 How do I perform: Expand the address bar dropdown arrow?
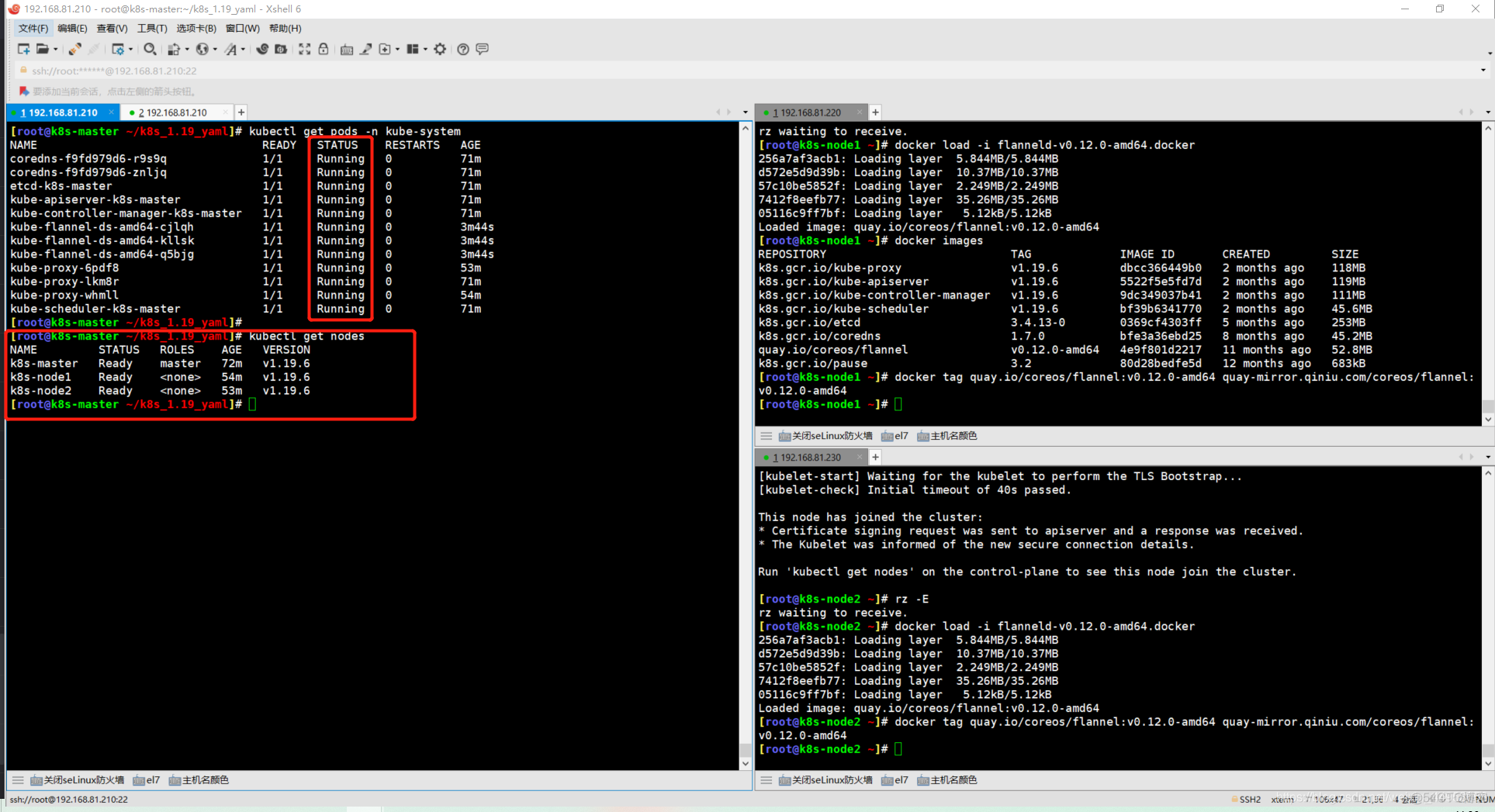1483,71
